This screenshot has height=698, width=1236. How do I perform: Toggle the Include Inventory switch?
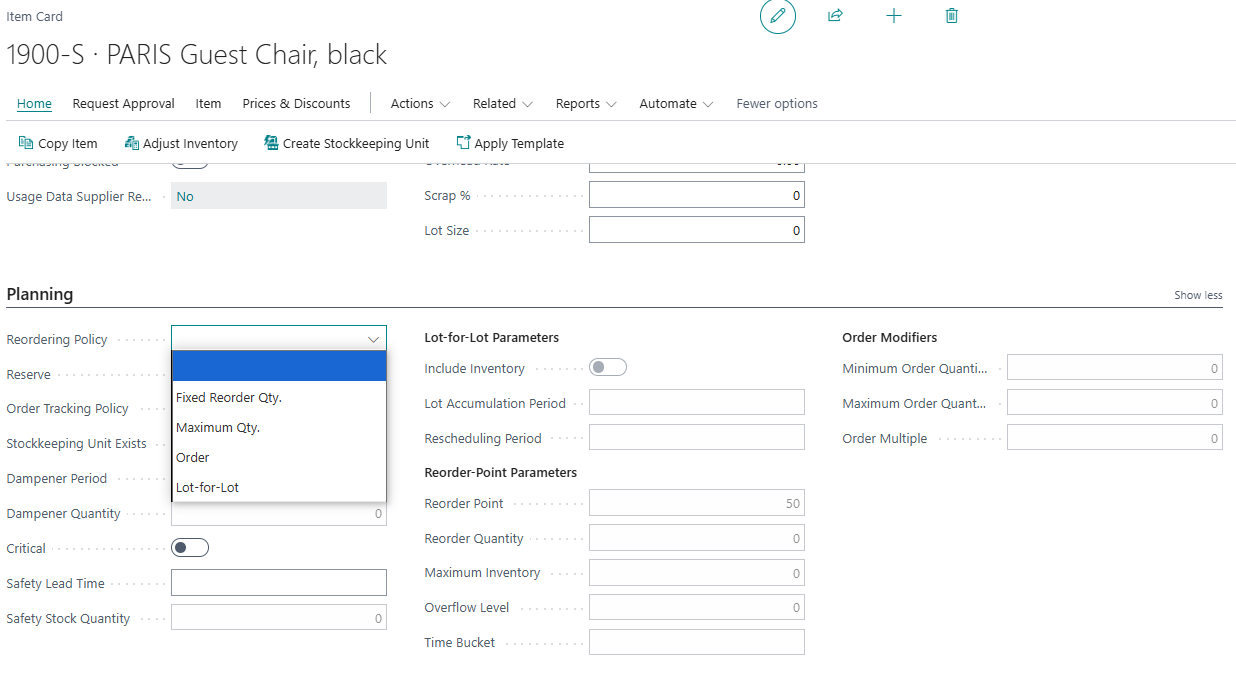click(x=608, y=368)
